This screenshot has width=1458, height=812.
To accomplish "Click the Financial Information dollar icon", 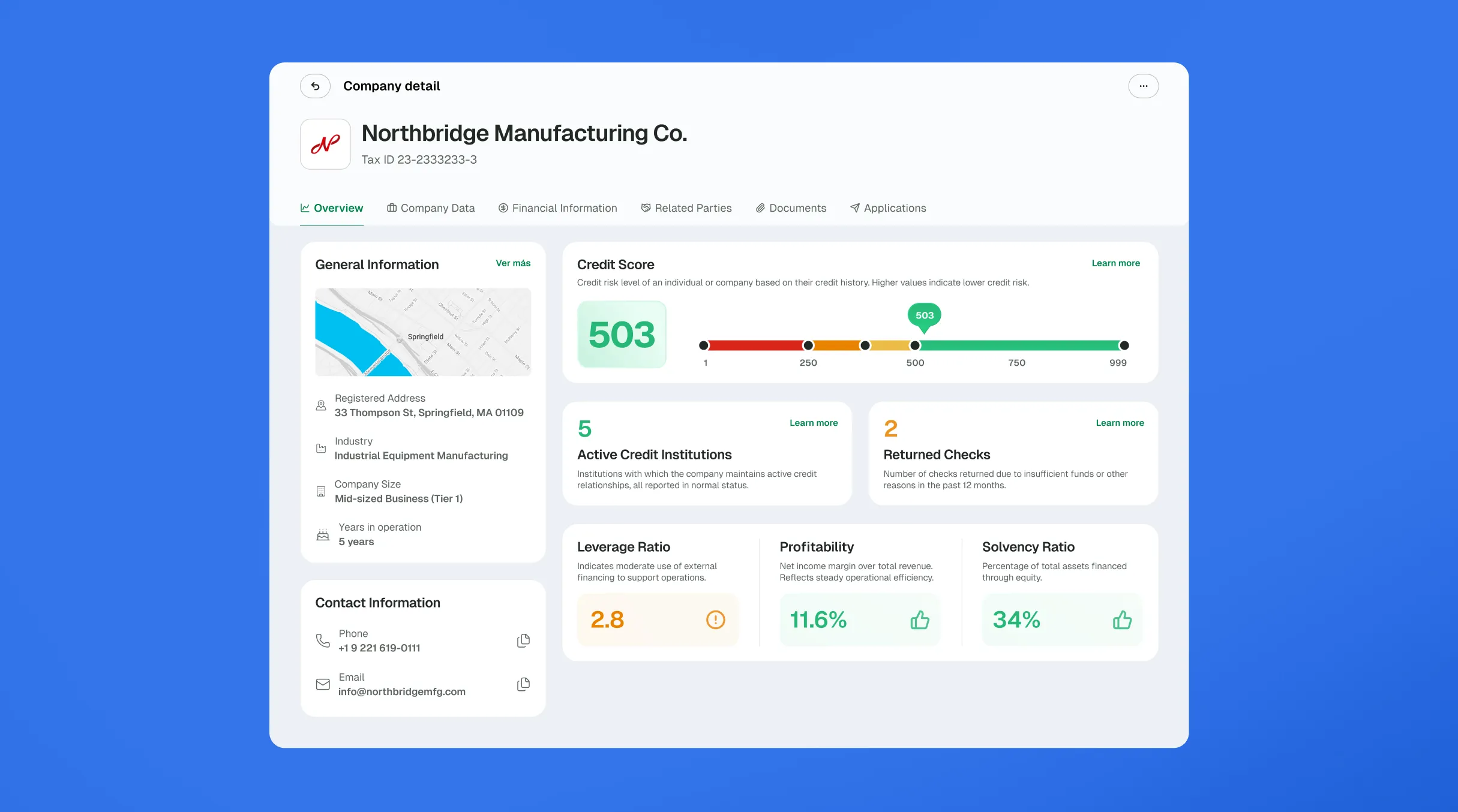I will click(503, 208).
